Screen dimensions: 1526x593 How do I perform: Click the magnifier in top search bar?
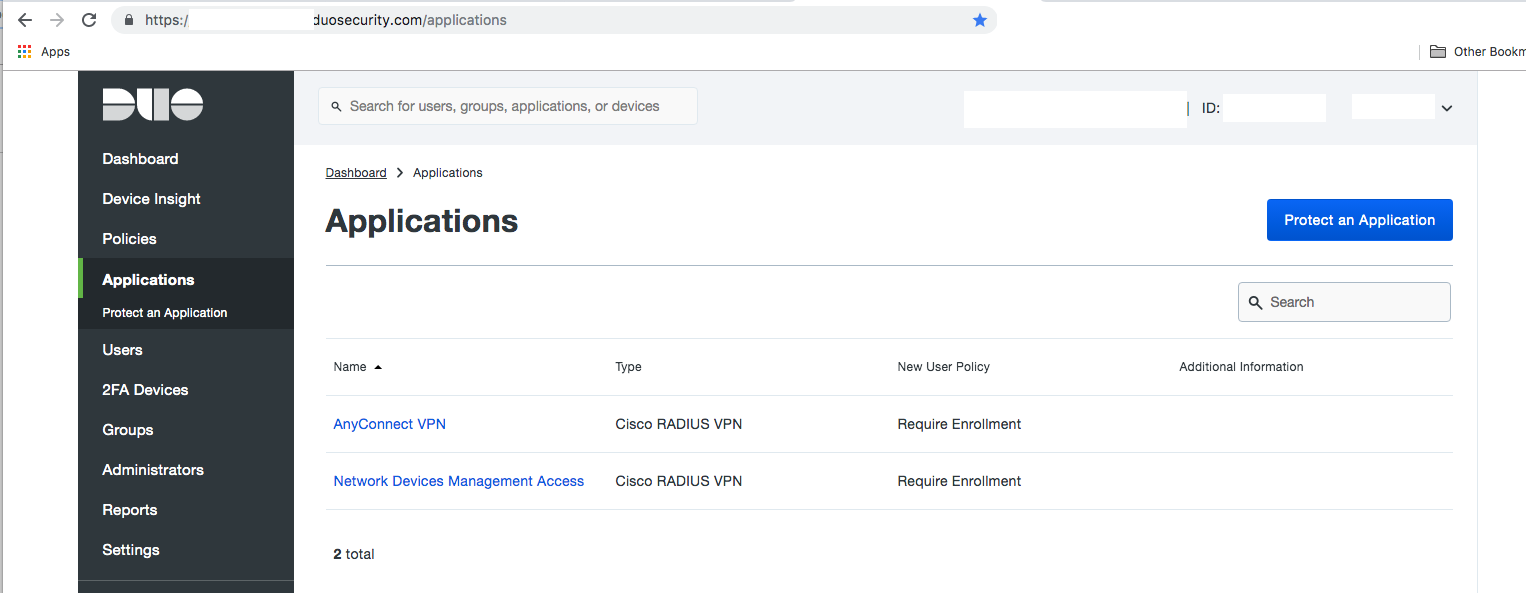click(337, 106)
